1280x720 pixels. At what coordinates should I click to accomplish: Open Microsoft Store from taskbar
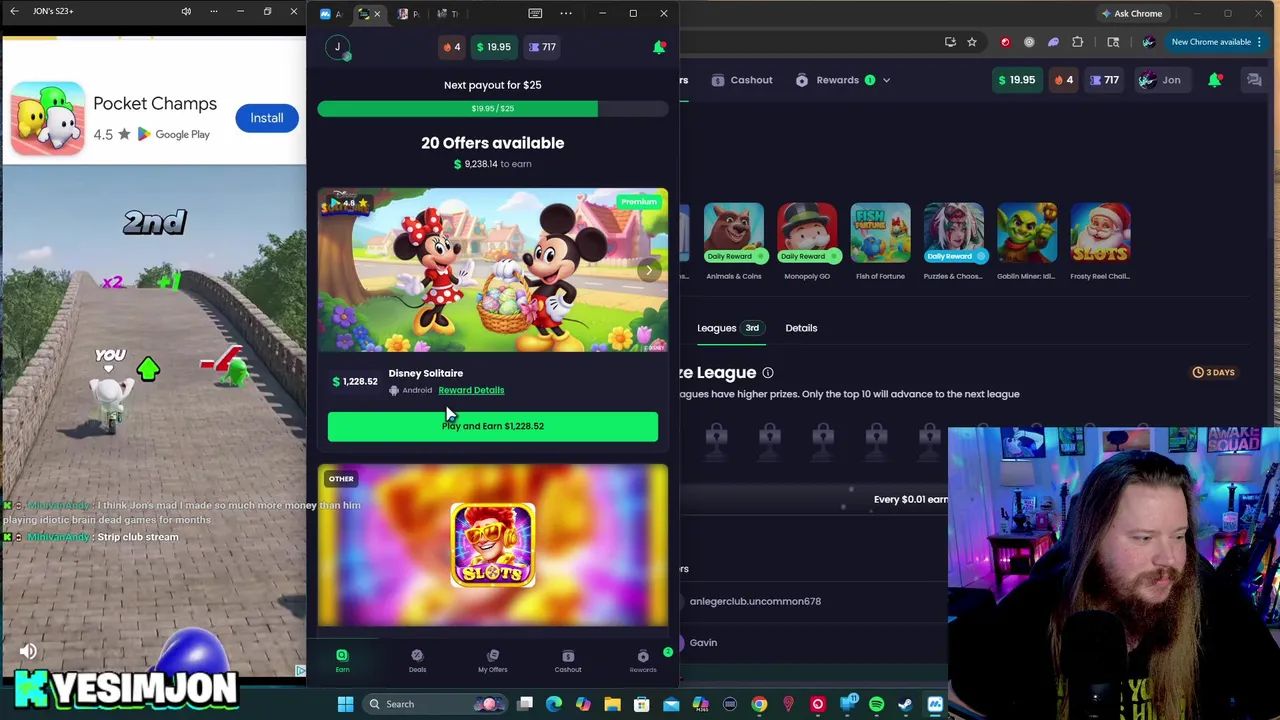[x=641, y=704]
